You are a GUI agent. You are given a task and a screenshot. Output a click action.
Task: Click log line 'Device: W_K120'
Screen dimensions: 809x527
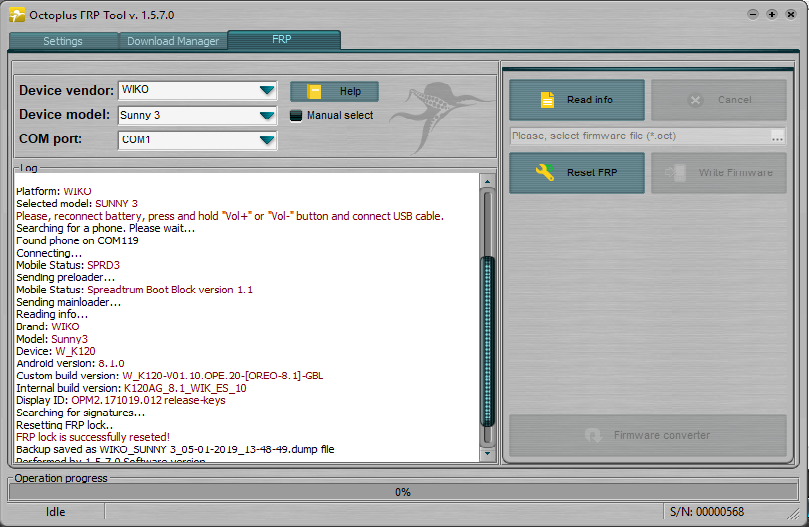click(x=56, y=351)
